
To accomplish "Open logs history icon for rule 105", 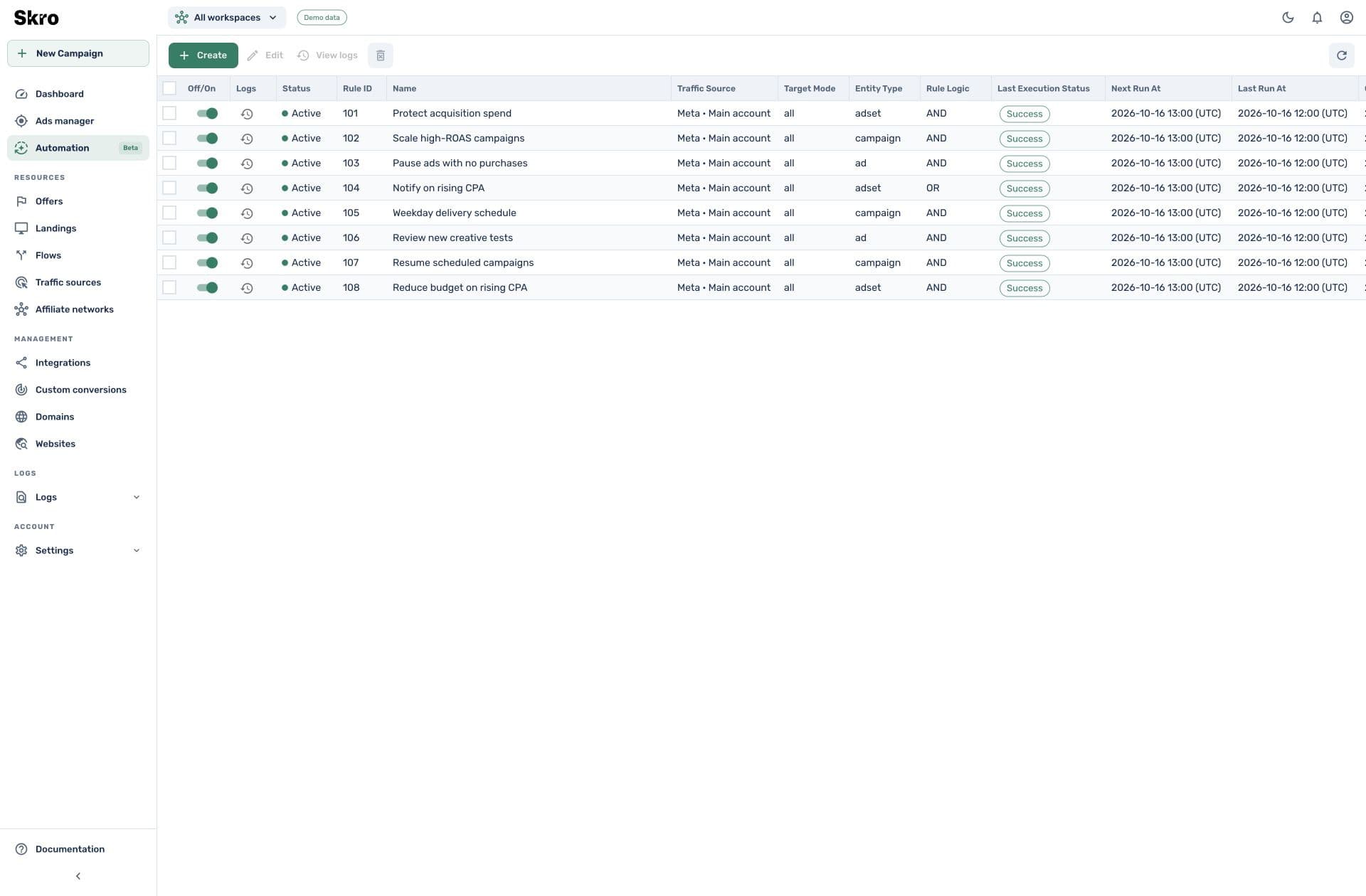I will [247, 213].
